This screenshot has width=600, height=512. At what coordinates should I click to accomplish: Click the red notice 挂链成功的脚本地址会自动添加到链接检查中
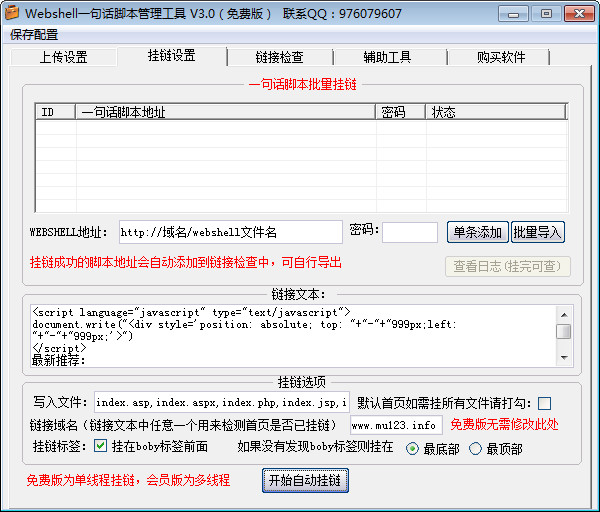pos(150,263)
